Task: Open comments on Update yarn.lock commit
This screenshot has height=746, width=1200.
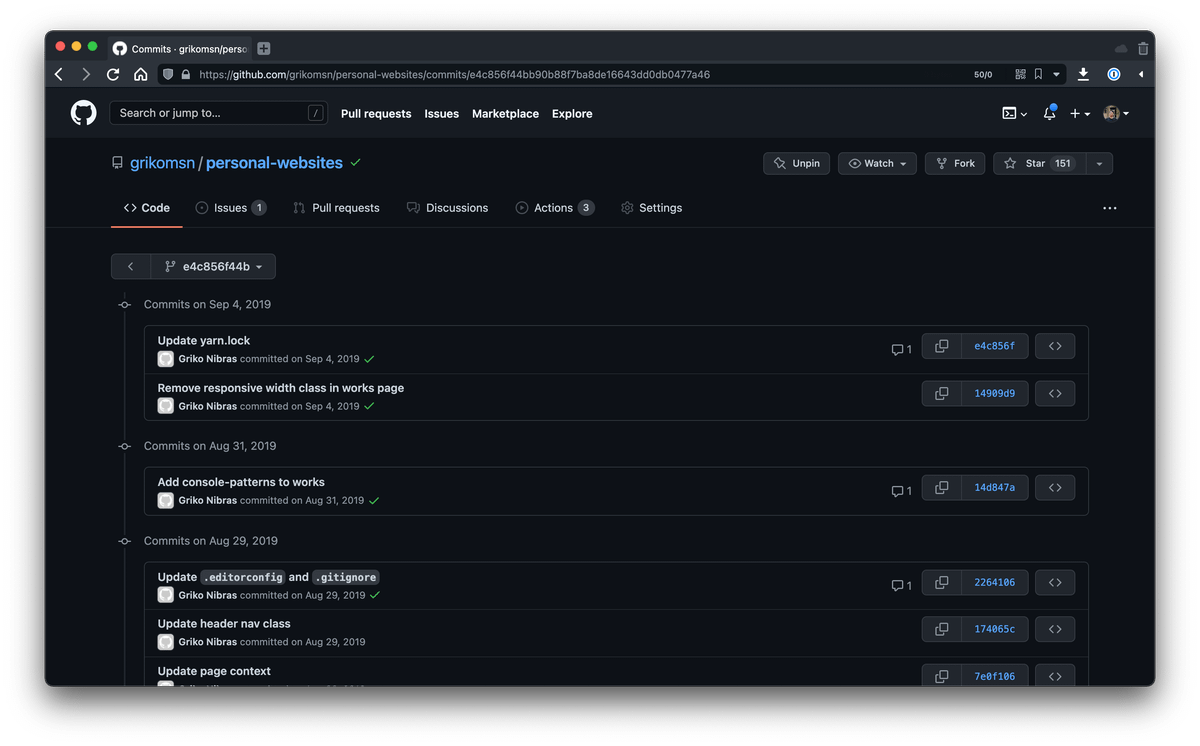Action: tap(901, 349)
